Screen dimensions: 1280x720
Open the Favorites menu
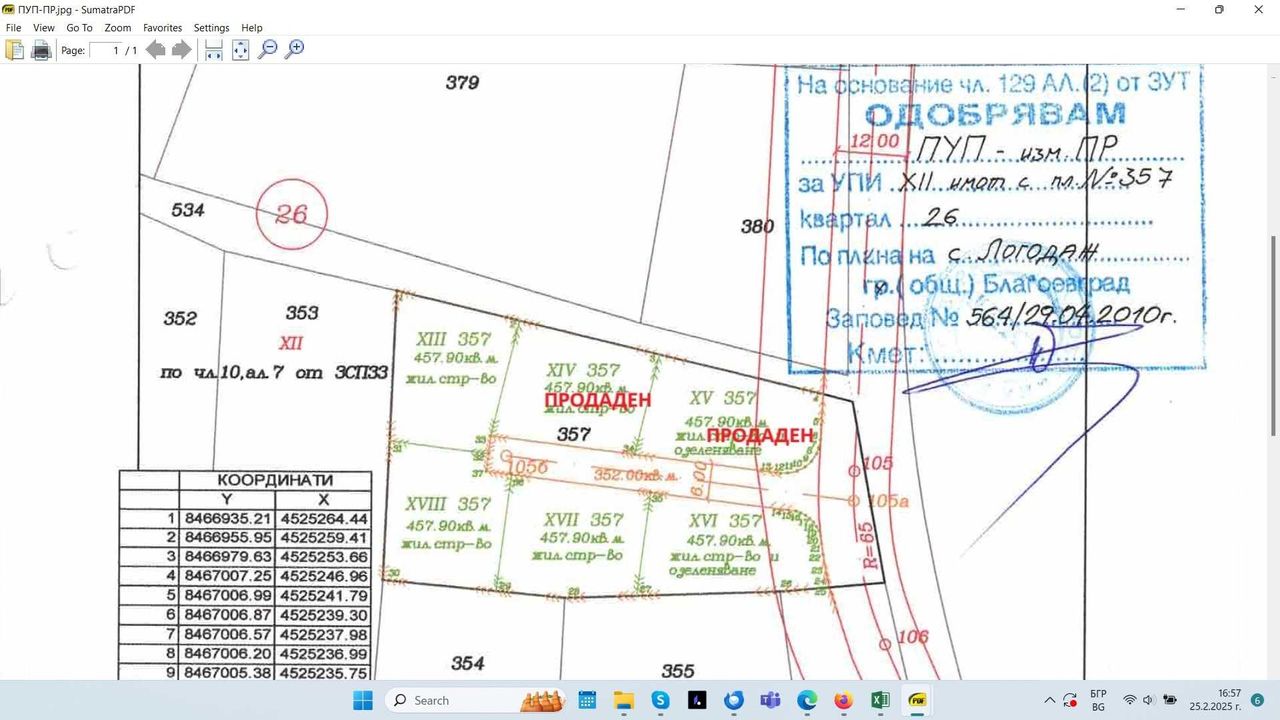[162, 28]
